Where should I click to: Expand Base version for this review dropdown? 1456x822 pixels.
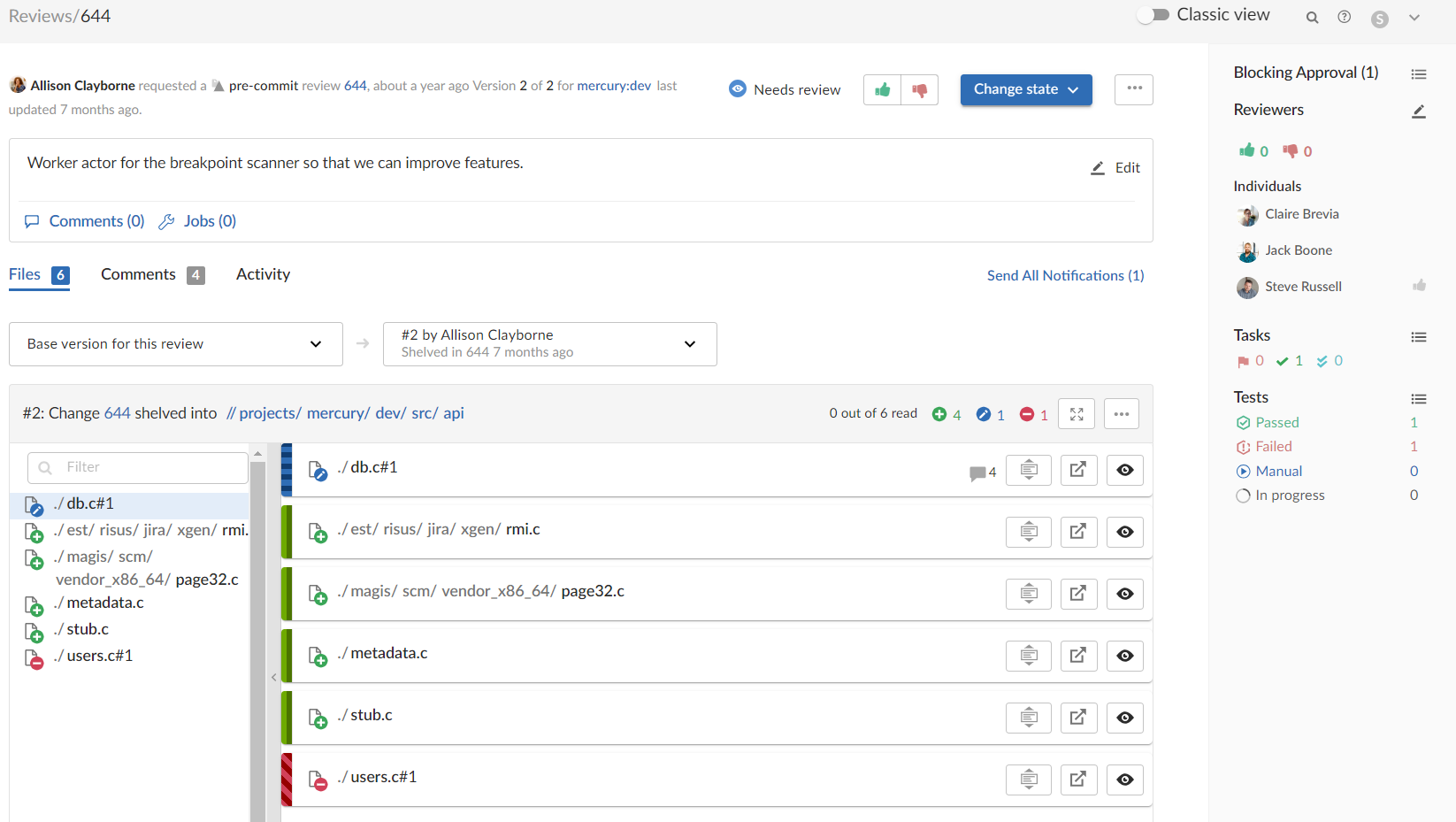[x=175, y=344]
